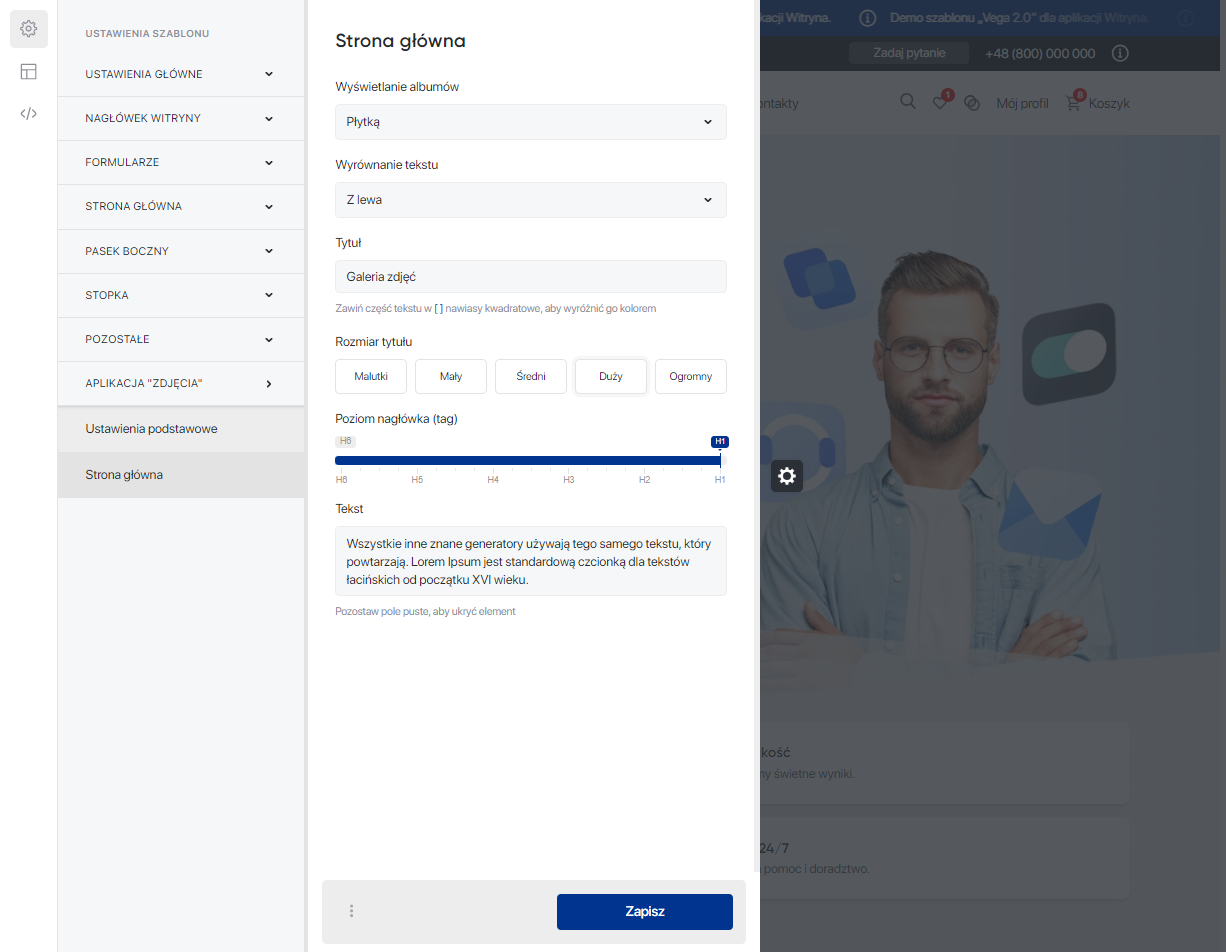This screenshot has height=952, width=1226.
Task: Click the search magnifier icon in preview header
Action: pos(907,102)
